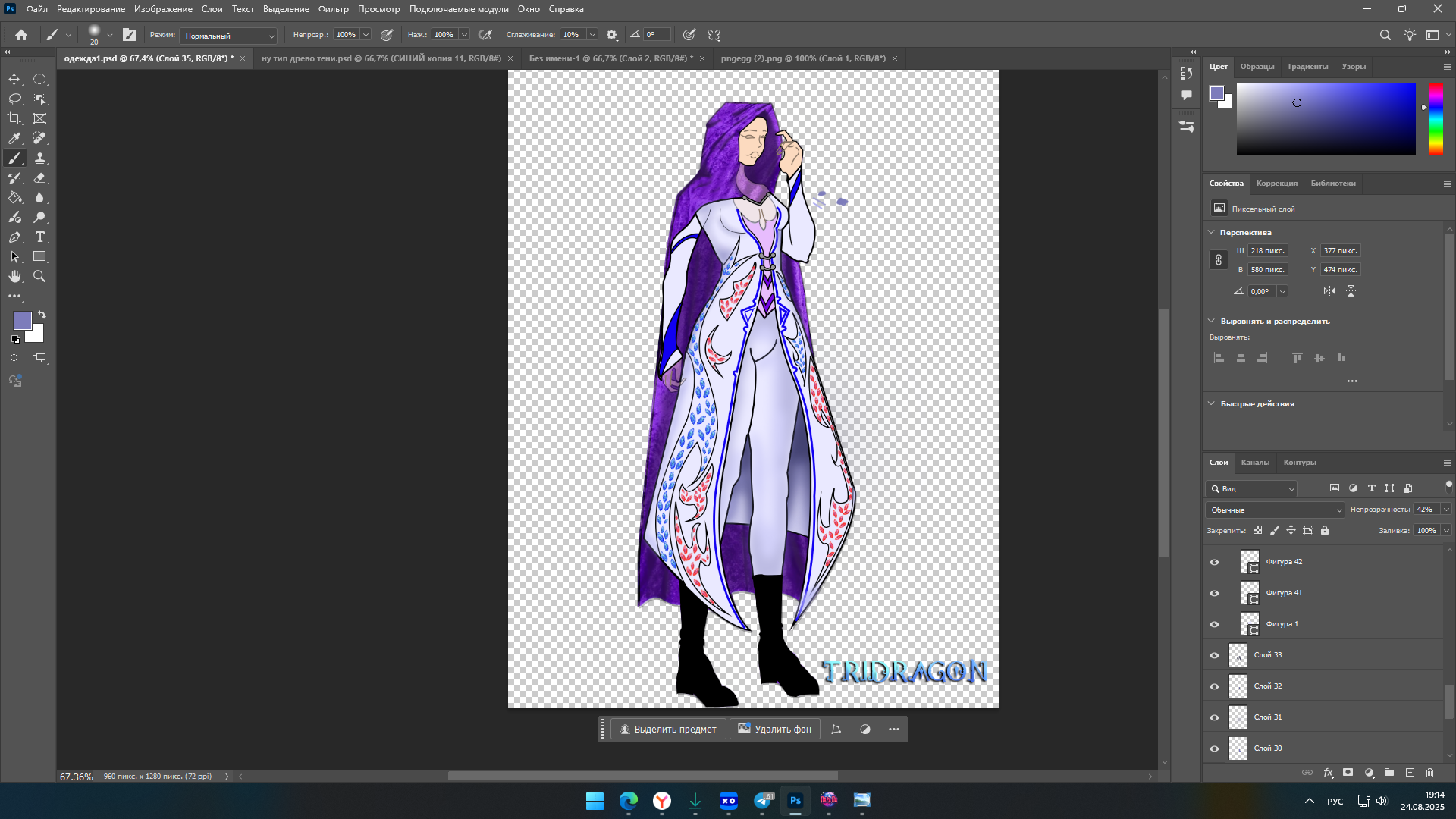Click the rainbow hue slider strip

(x=1436, y=119)
